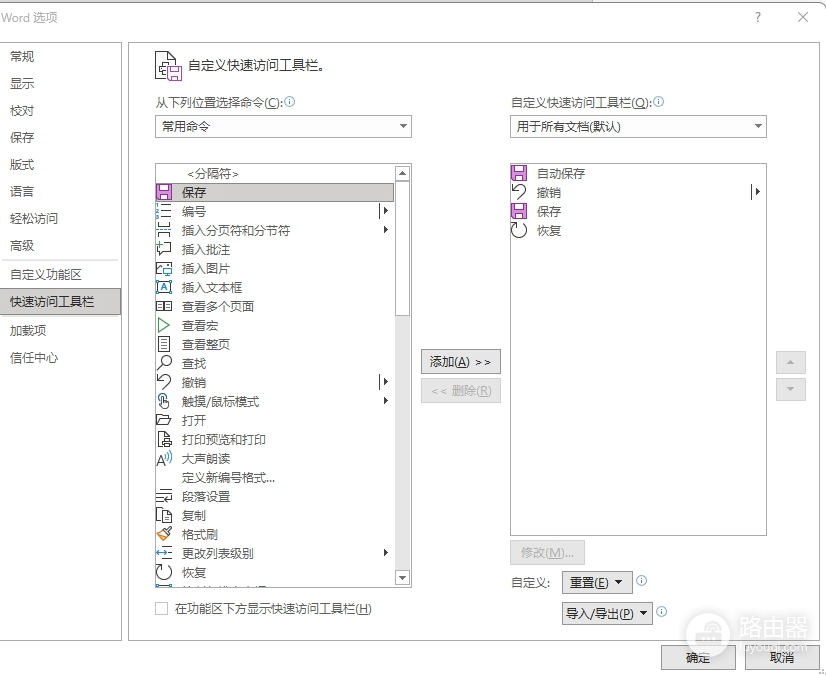Expand the 编号 submenu arrow
This screenshot has height=675, width=826.
pos(386,211)
